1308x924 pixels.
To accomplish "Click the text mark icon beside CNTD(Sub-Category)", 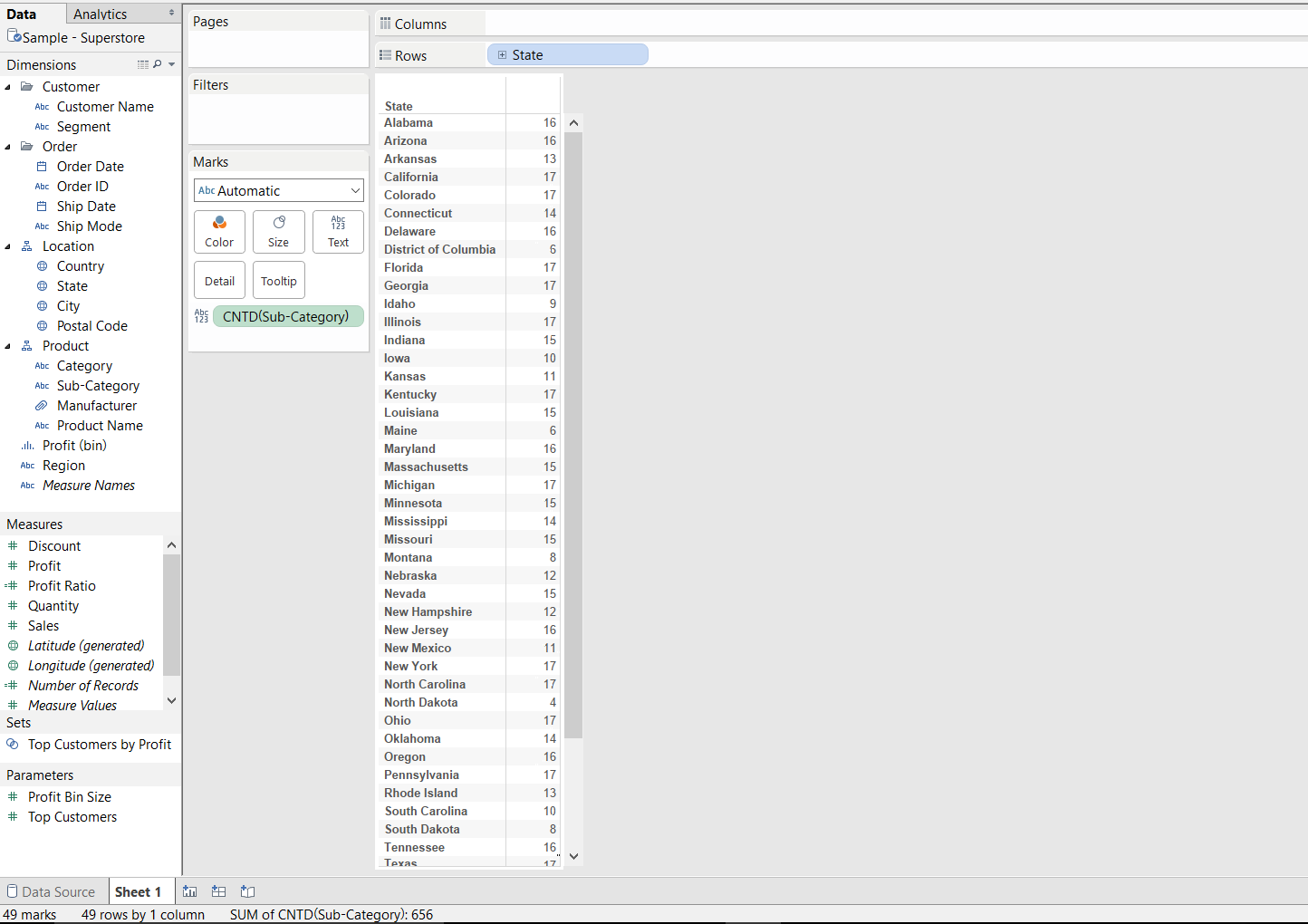I will [x=201, y=316].
